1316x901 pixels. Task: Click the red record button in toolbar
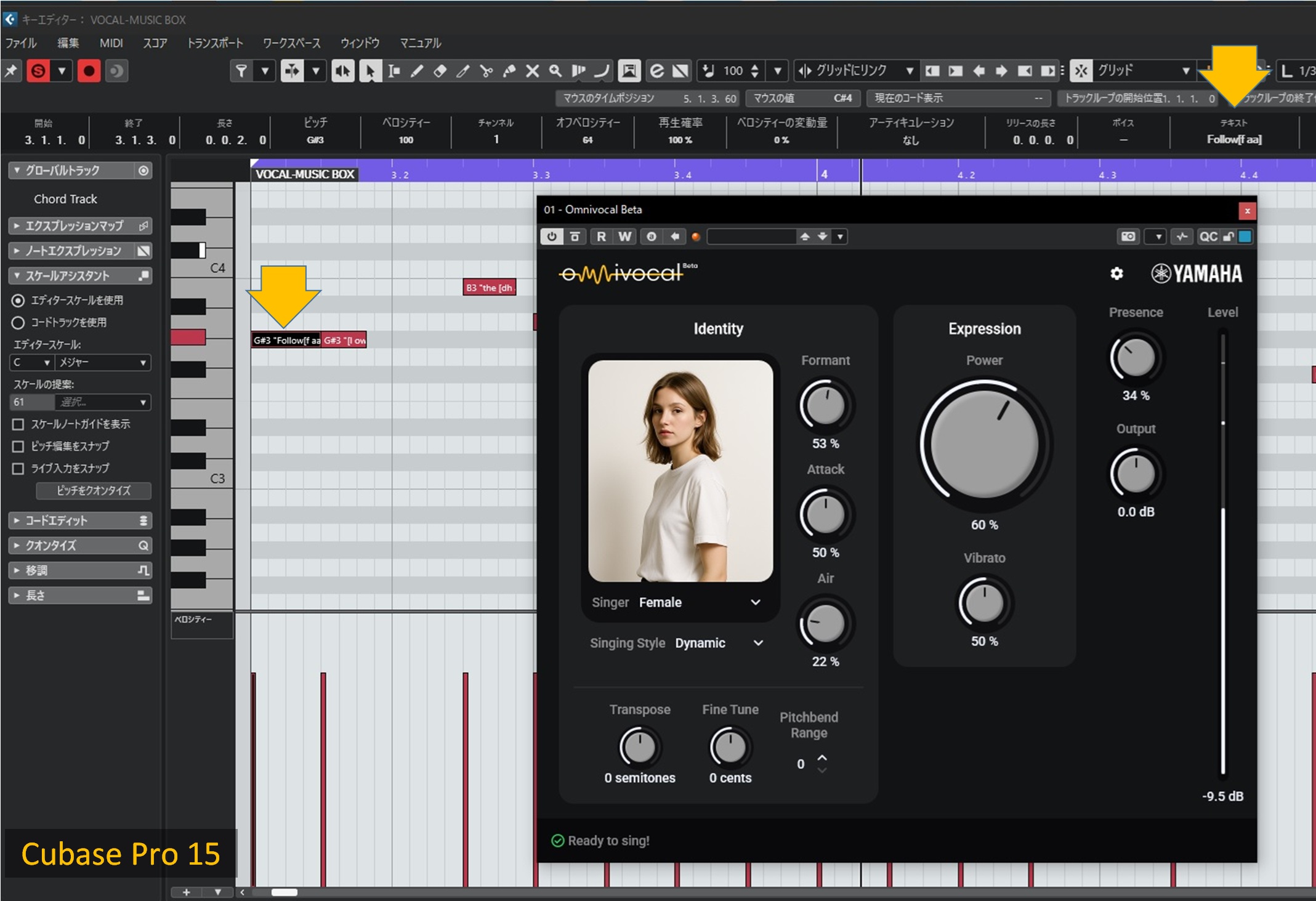click(89, 71)
